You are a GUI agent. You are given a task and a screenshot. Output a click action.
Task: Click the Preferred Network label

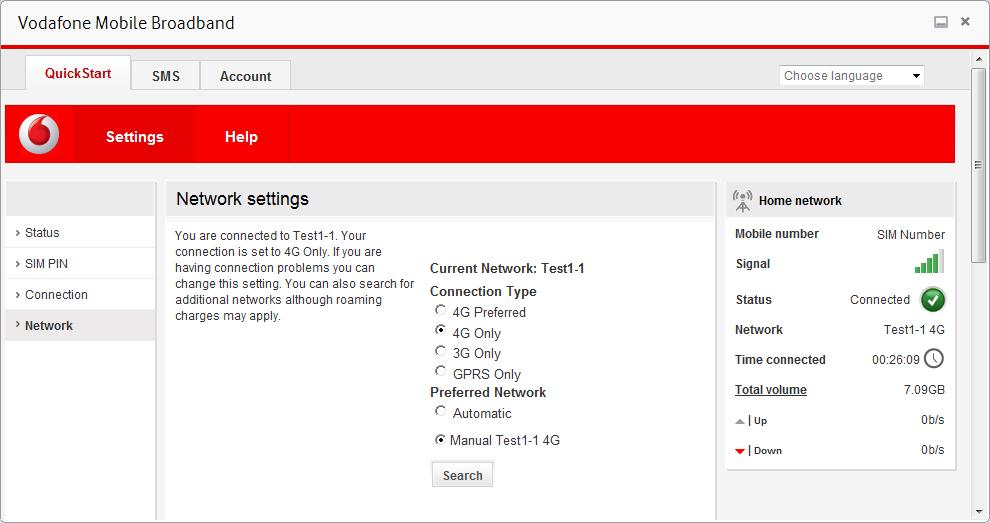487,392
